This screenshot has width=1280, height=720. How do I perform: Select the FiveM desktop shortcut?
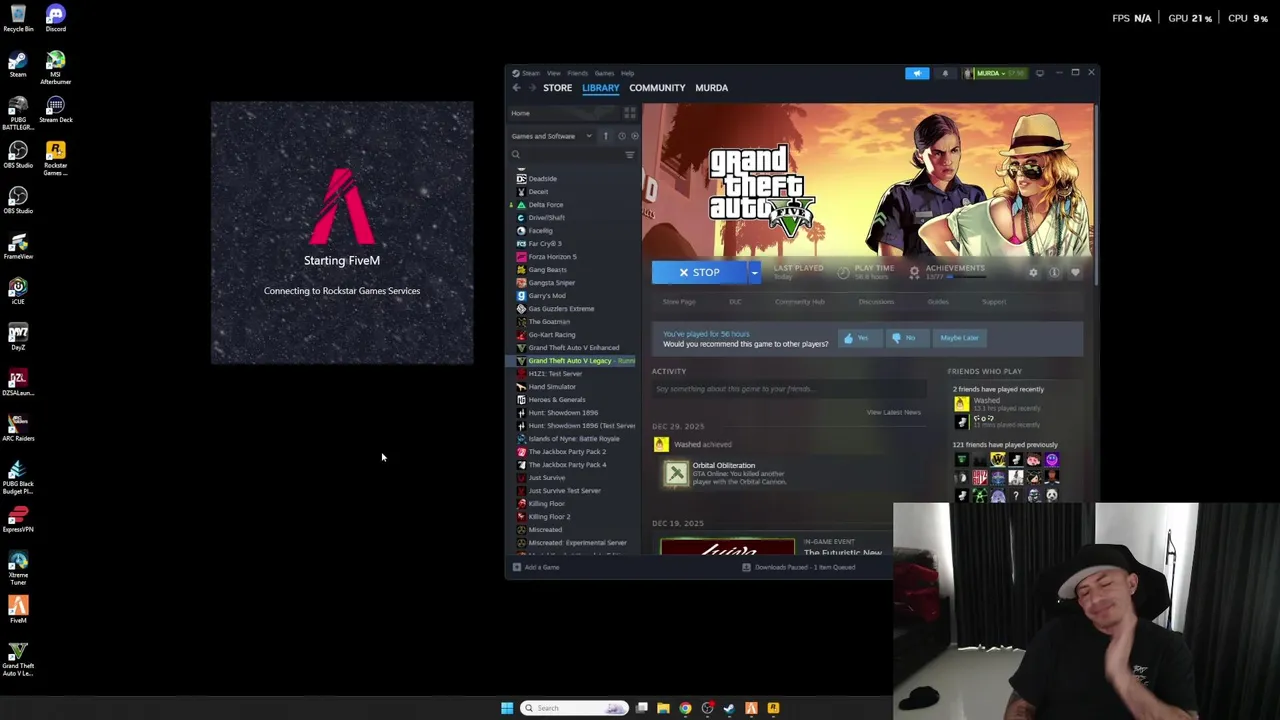pos(18,610)
